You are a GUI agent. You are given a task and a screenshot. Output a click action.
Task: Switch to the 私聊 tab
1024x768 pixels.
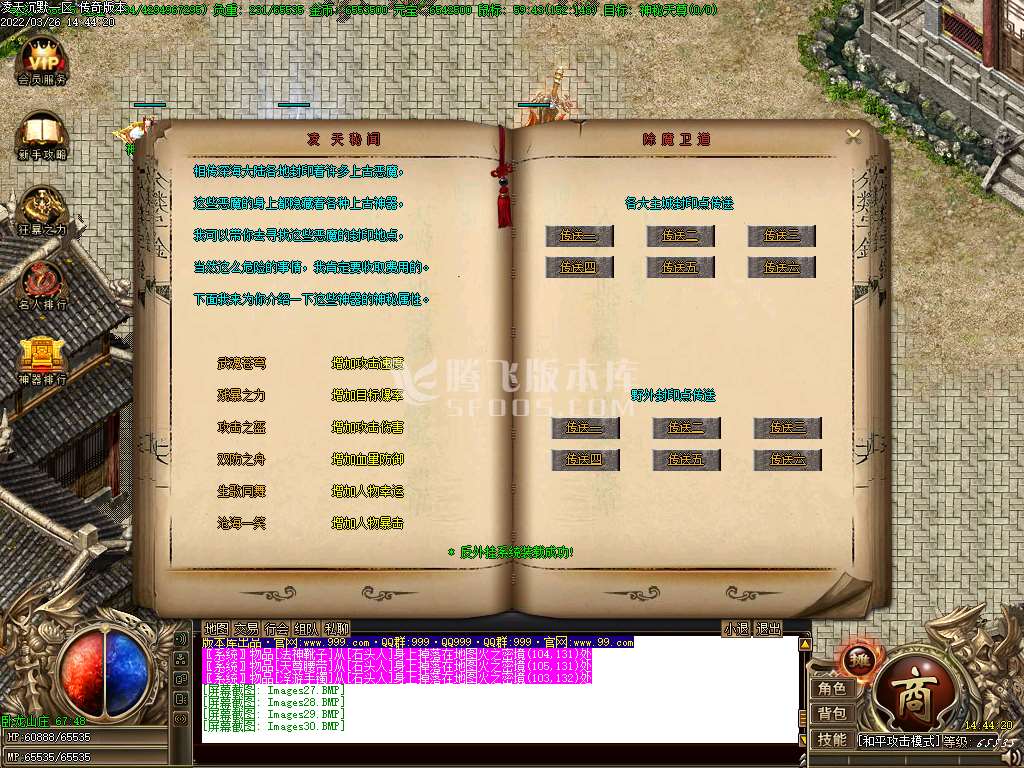click(x=336, y=628)
